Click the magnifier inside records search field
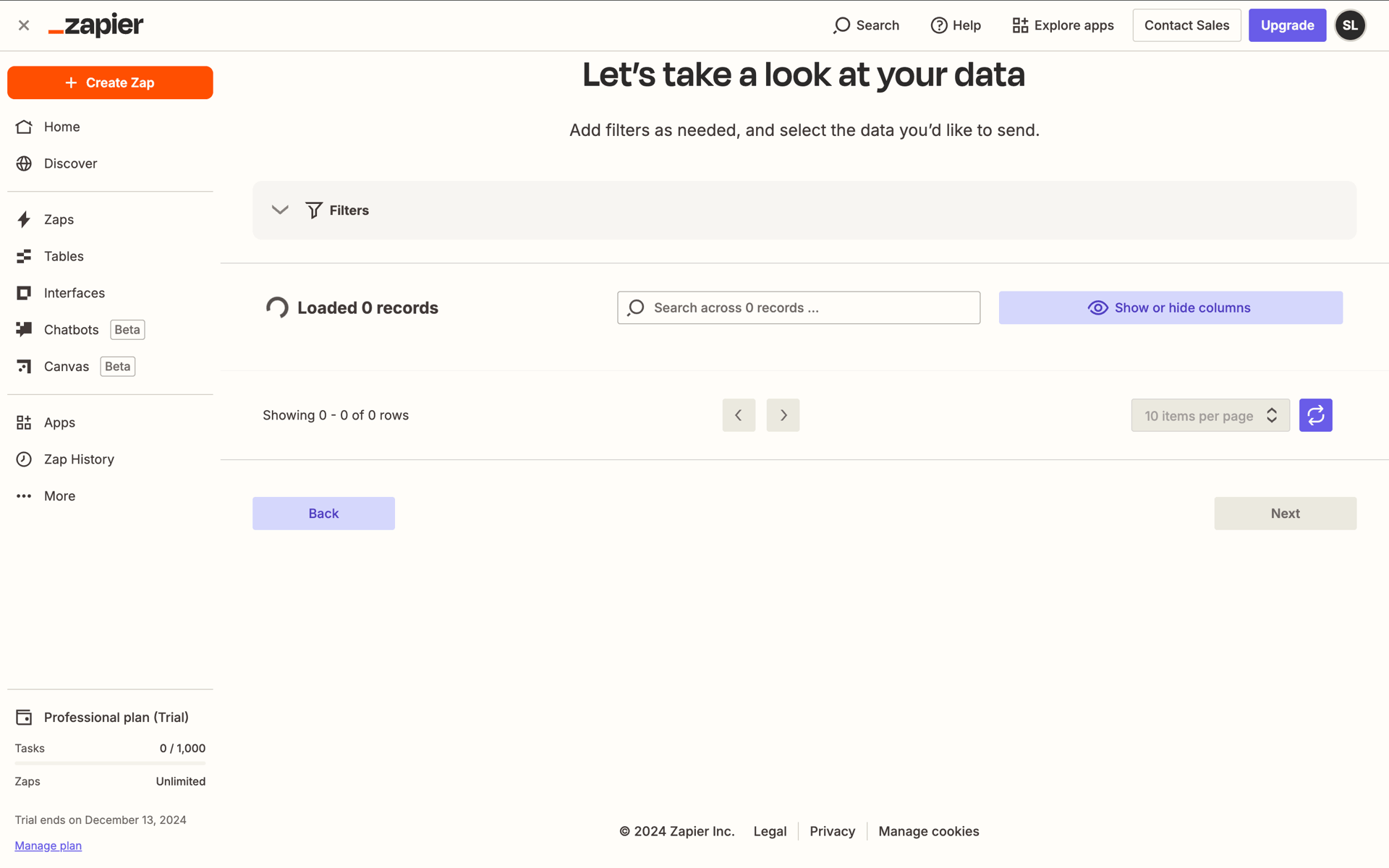 click(x=636, y=308)
